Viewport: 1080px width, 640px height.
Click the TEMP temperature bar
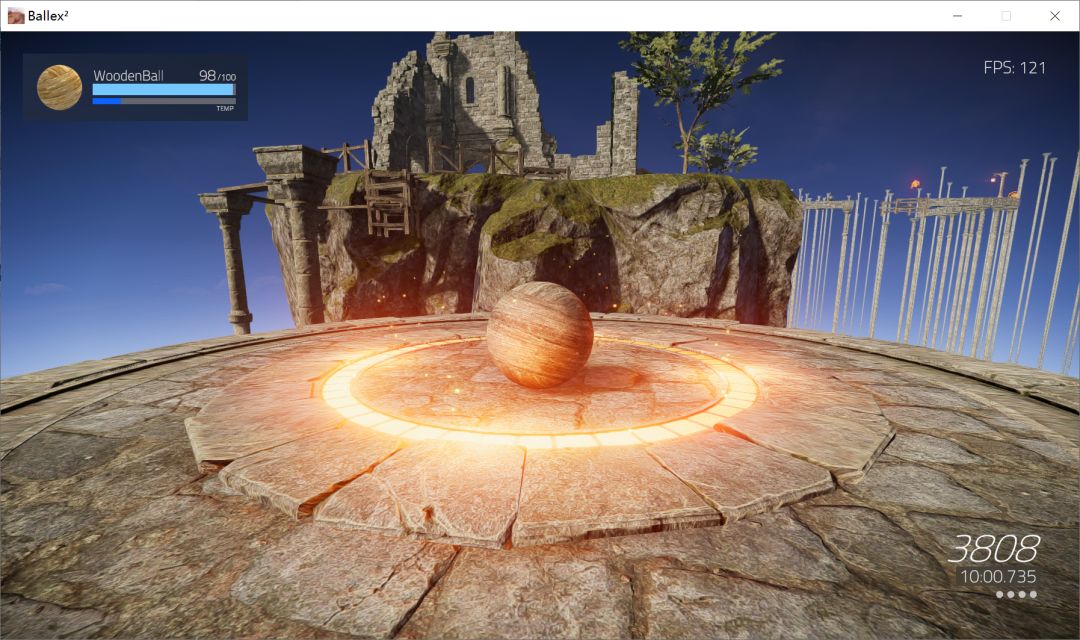point(164,101)
